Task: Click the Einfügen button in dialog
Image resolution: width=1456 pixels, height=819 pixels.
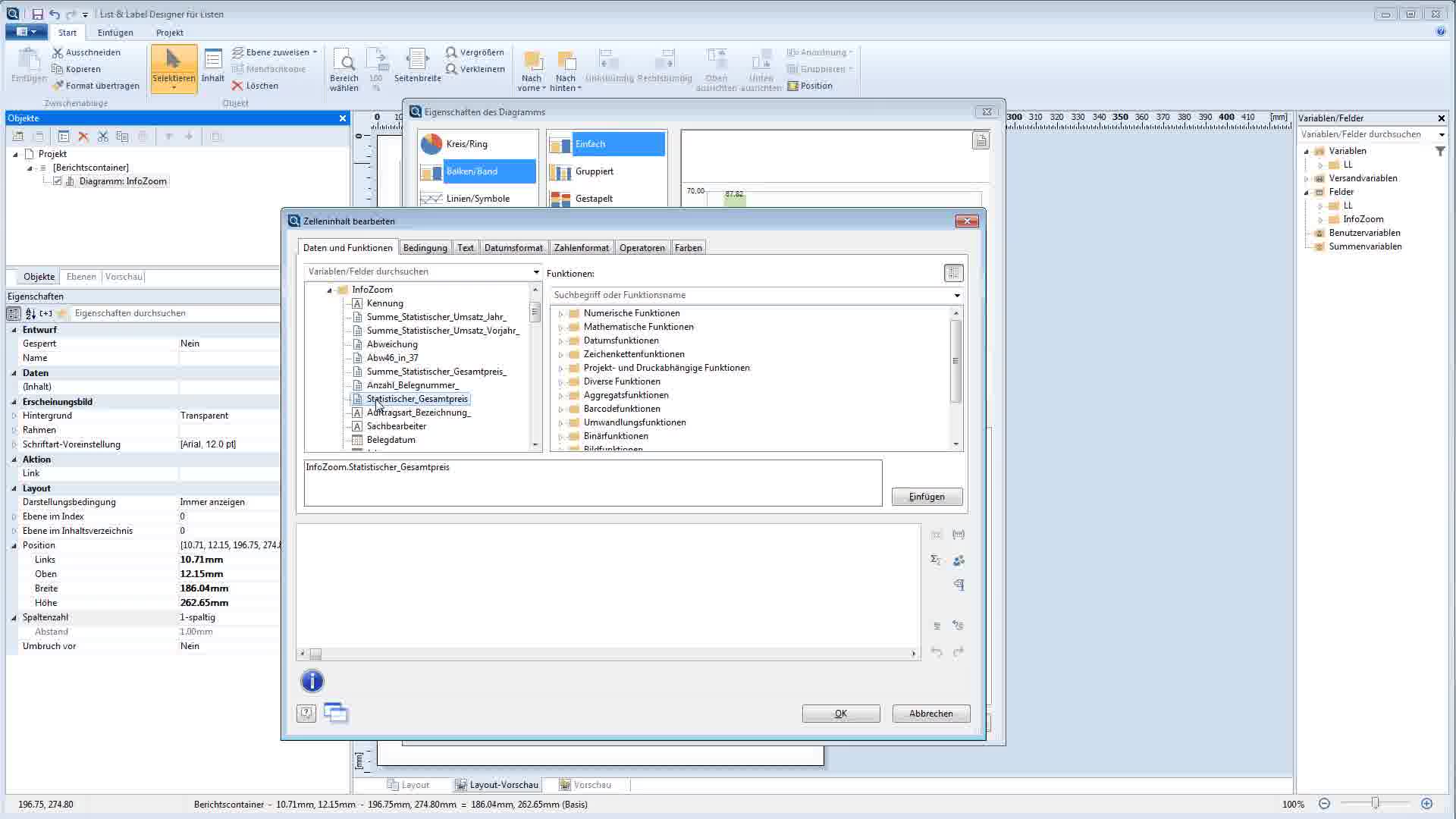Action: [x=927, y=497]
